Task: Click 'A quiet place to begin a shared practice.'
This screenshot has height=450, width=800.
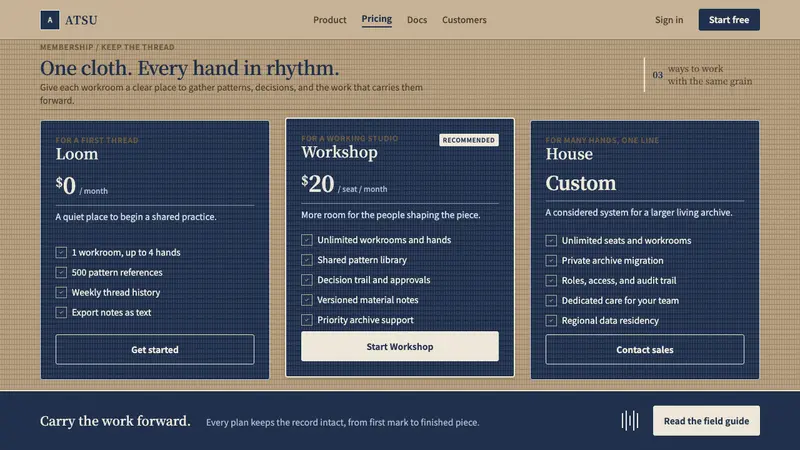Action: [x=136, y=217]
